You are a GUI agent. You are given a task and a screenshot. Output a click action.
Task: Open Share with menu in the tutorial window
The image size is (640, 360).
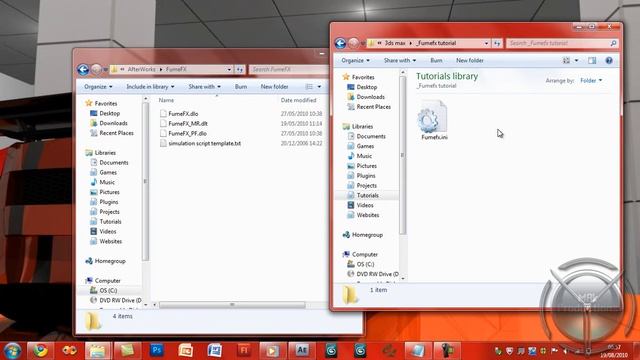point(400,60)
